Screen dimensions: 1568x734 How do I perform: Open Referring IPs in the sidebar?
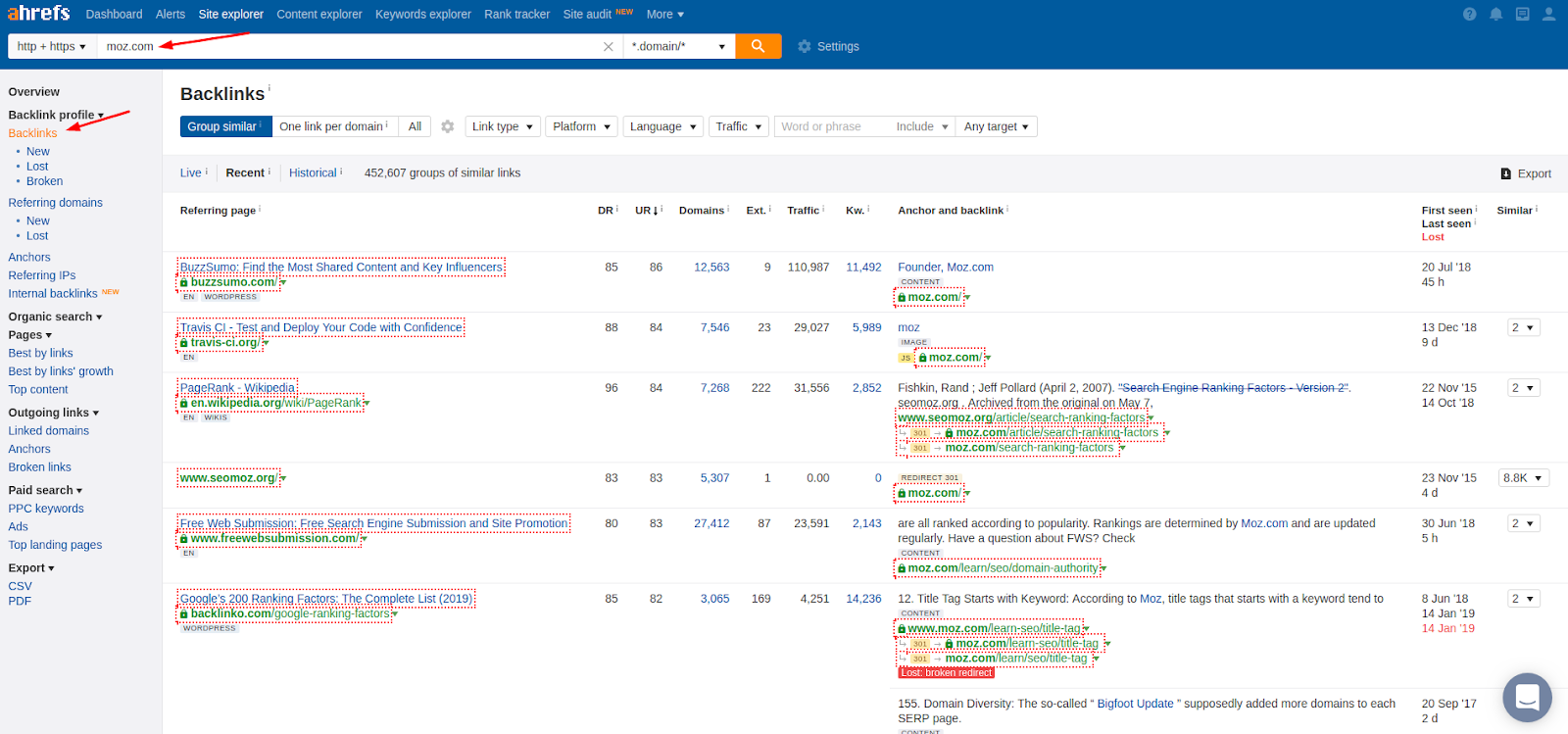click(x=42, y=275)
